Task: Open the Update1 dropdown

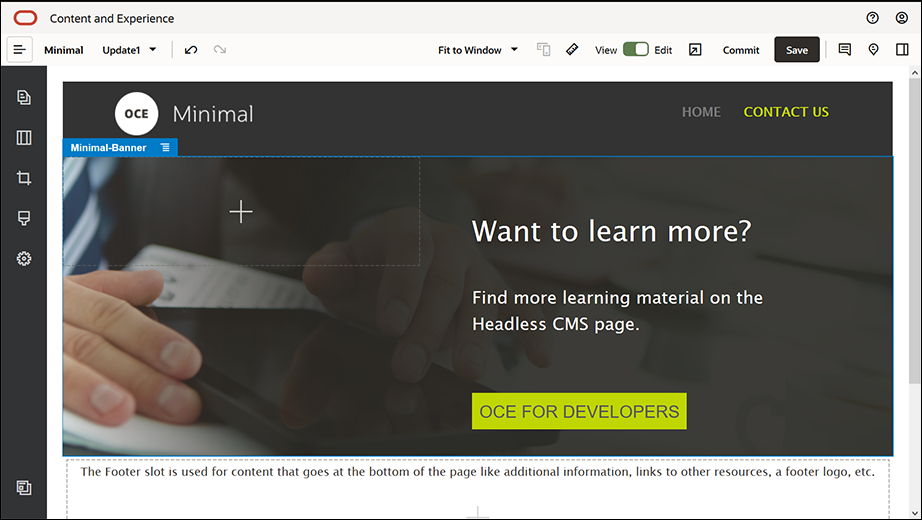Action: pos(129,50)
